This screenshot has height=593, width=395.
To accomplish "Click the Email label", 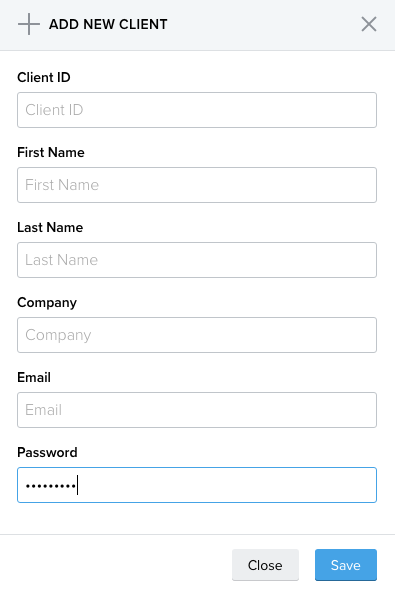I will (x=34, y=377).
